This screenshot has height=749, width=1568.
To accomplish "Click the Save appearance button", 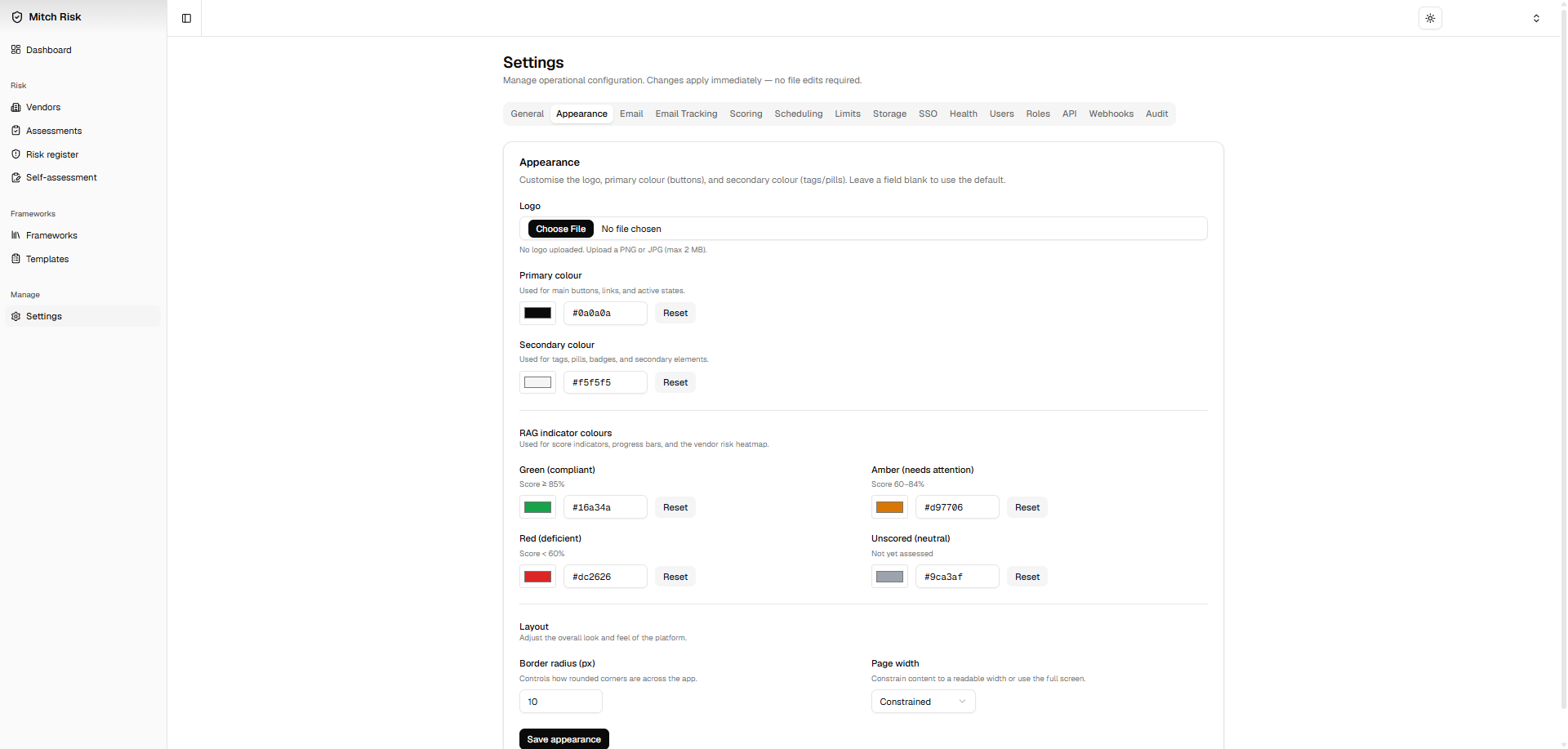I will coord(564,739).
